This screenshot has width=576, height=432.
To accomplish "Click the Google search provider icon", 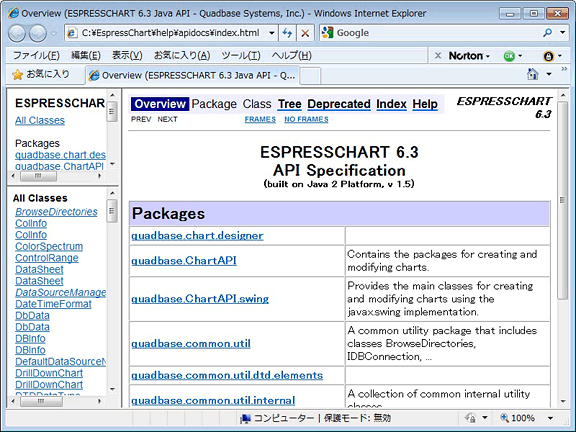I will (x=327, y=33).
